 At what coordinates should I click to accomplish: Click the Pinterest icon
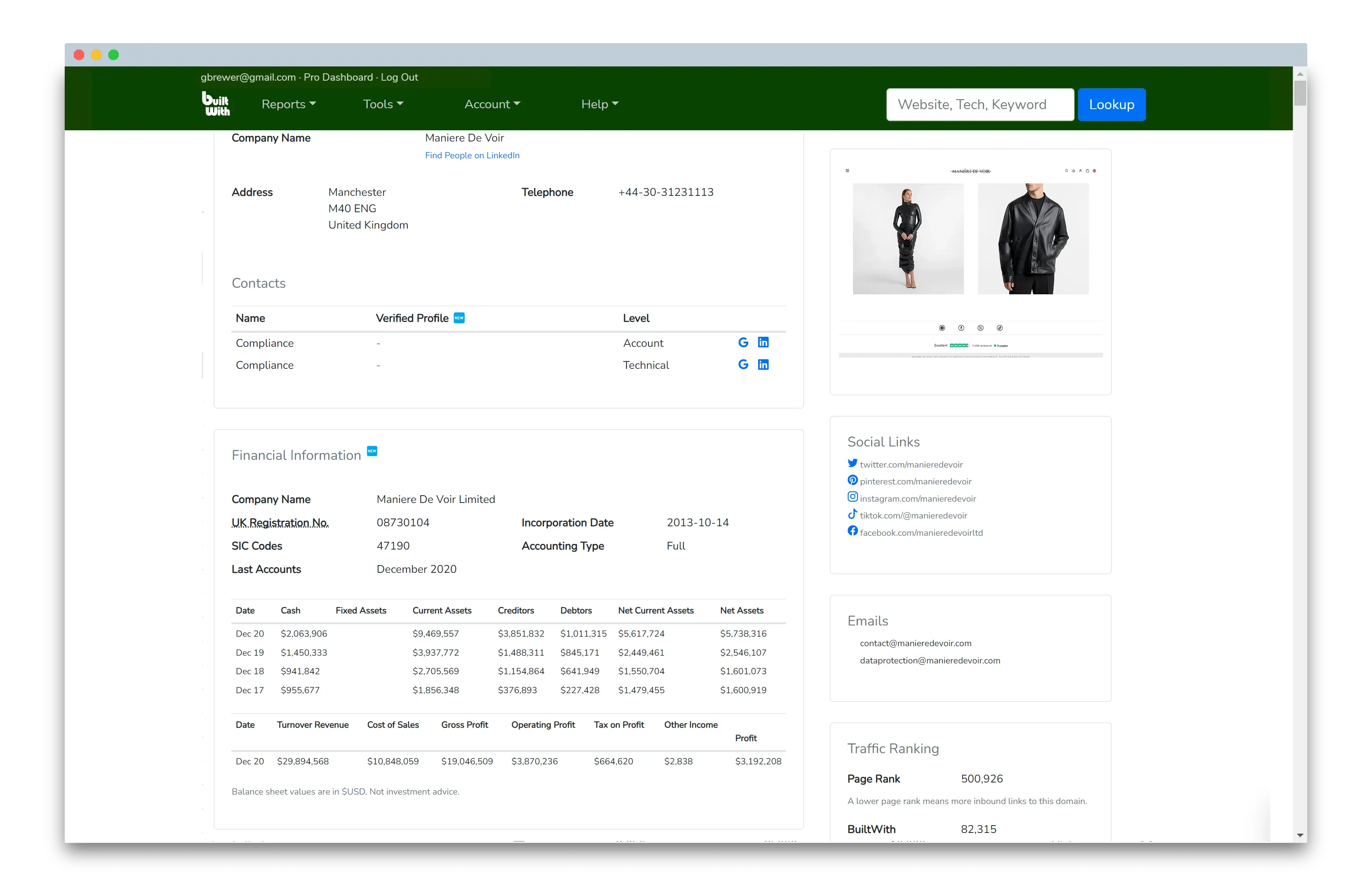point(852,481)
